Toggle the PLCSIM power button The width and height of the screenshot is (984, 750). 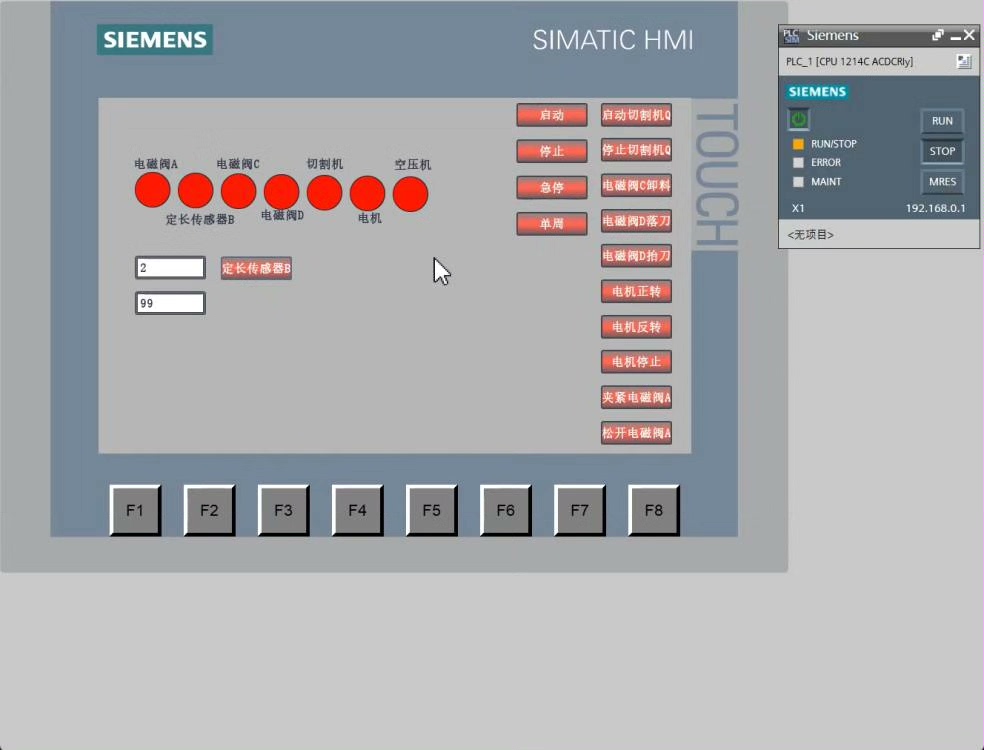point(798,119)
